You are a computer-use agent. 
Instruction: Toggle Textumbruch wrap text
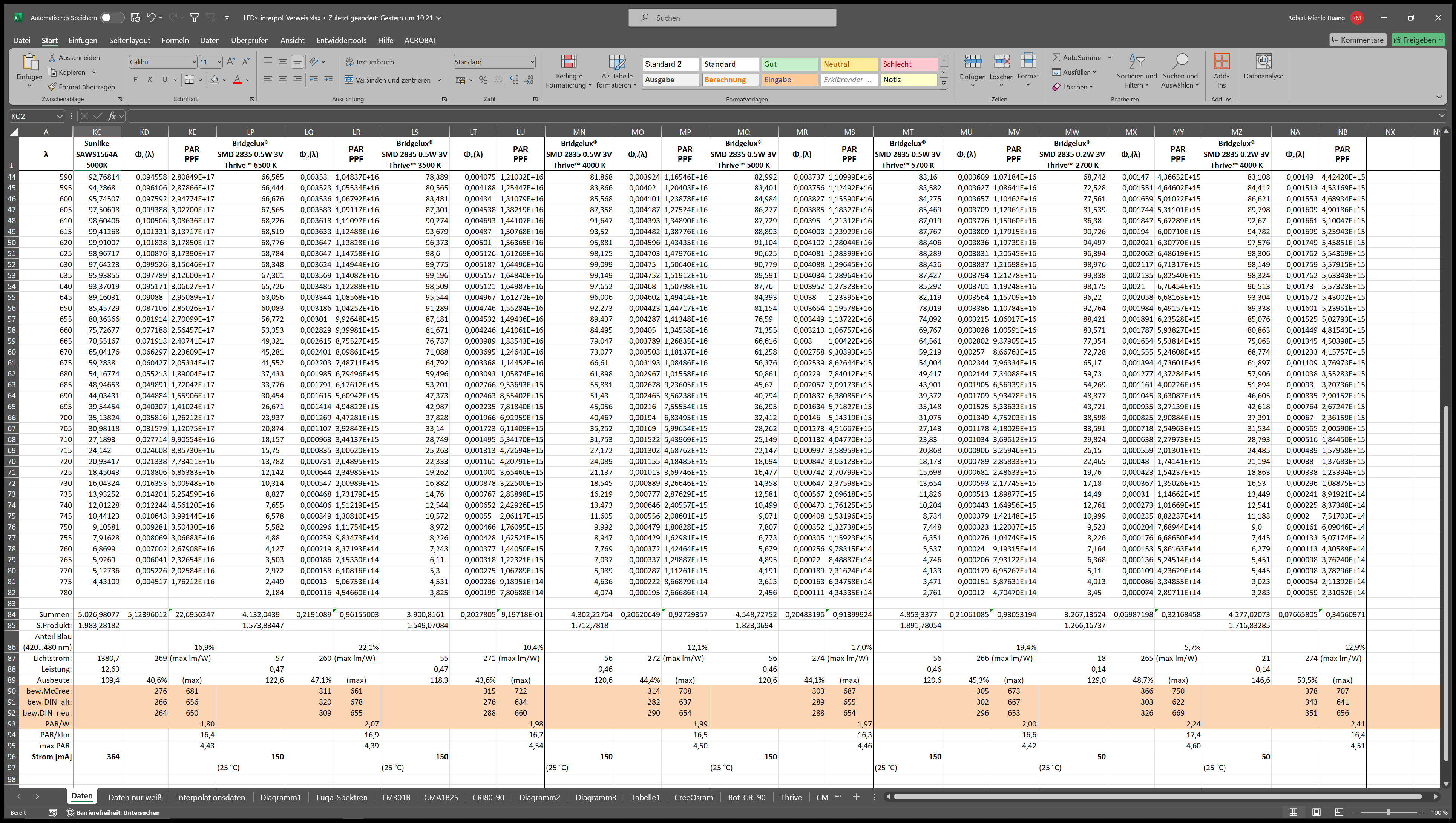(x=369, y=62)
